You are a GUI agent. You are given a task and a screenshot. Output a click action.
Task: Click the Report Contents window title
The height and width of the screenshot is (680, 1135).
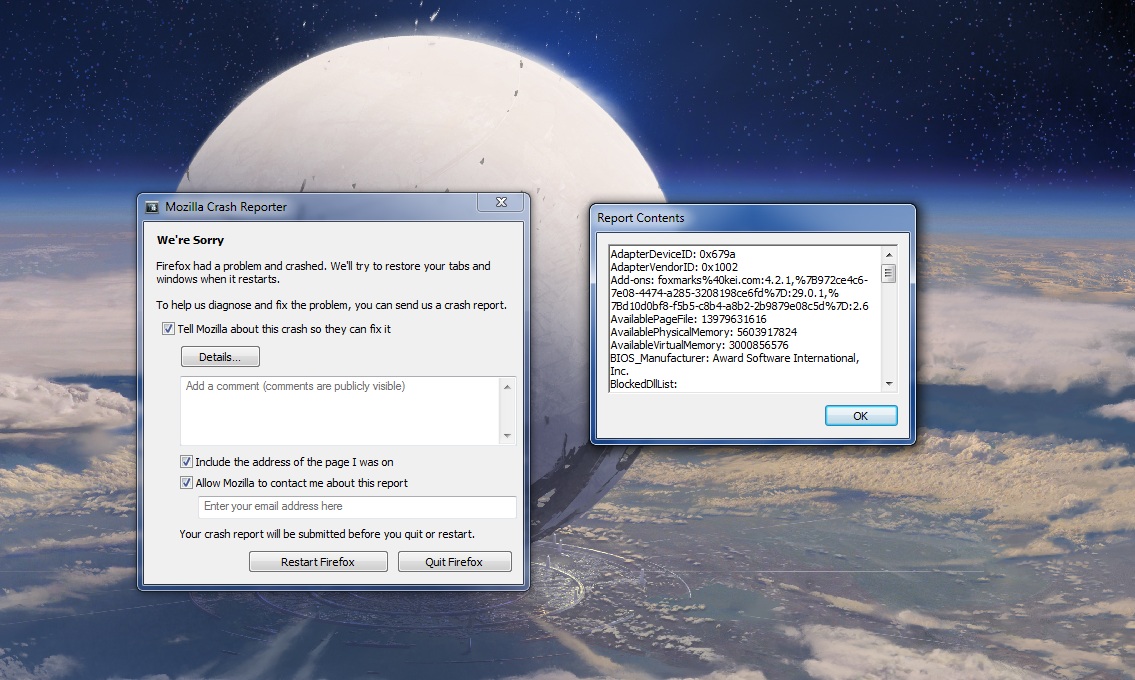click(x=641, y=218)
